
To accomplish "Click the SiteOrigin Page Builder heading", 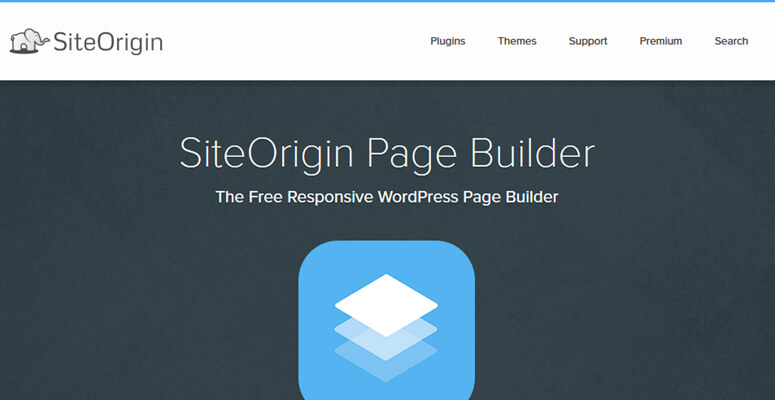I will [x=387, y=155].
